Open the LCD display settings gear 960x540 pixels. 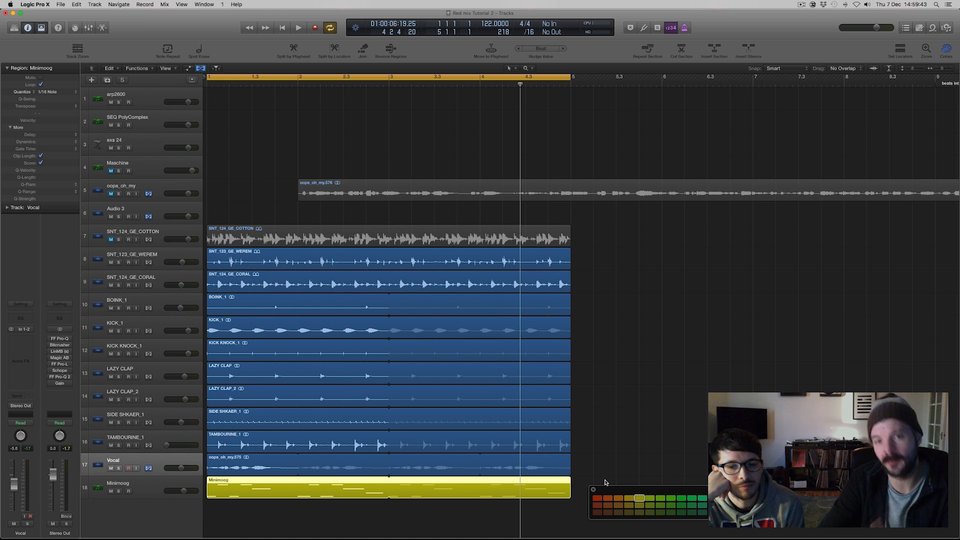355,28
